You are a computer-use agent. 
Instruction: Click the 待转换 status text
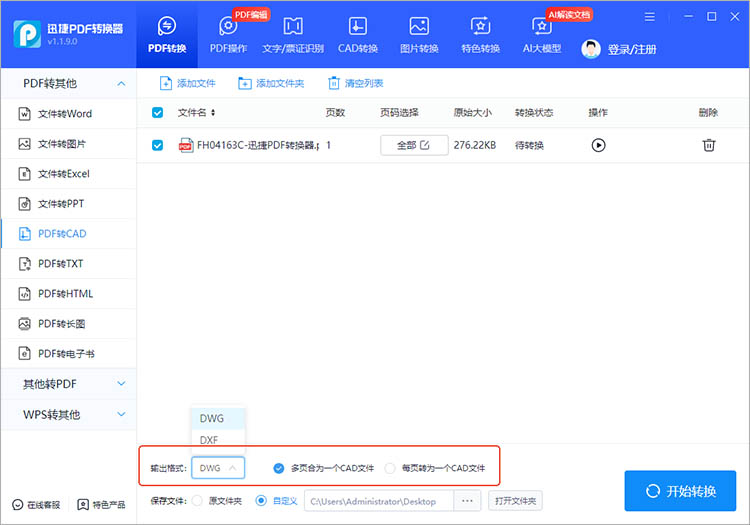529,145
